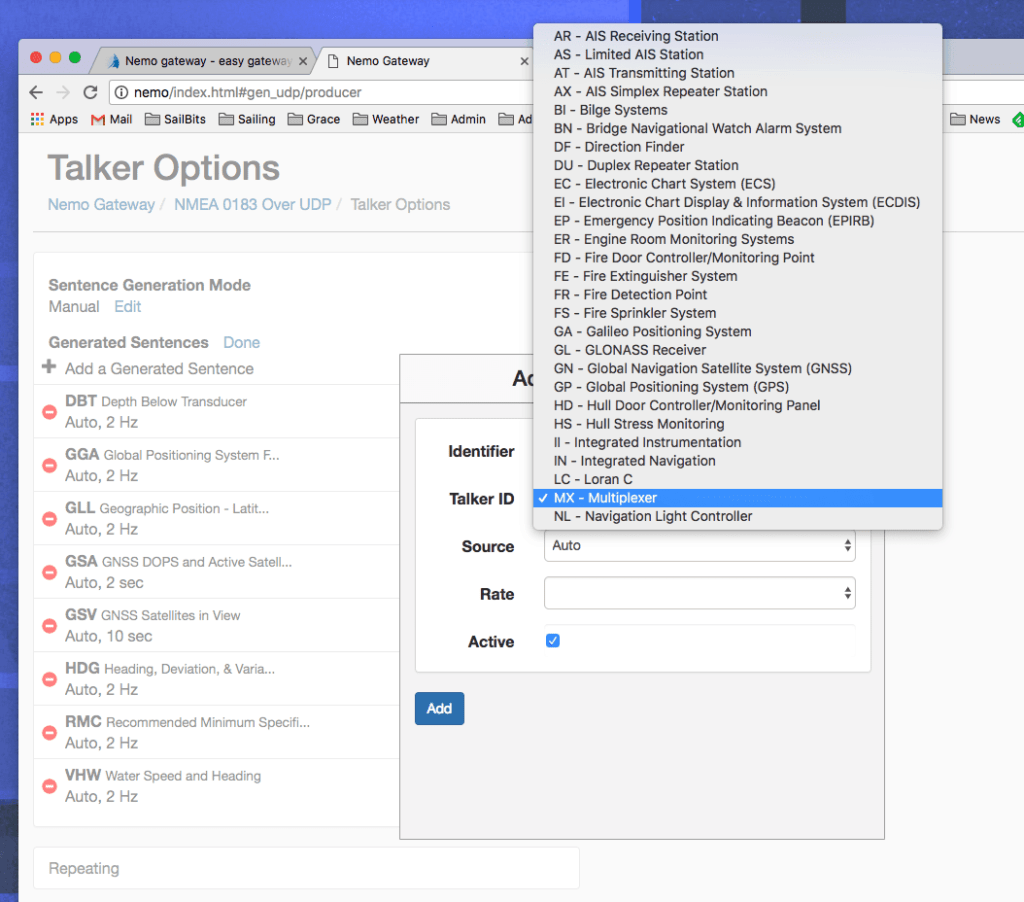Click the plus icon to add sentence
Screen dimensions: 1024x902
(49, 366)
